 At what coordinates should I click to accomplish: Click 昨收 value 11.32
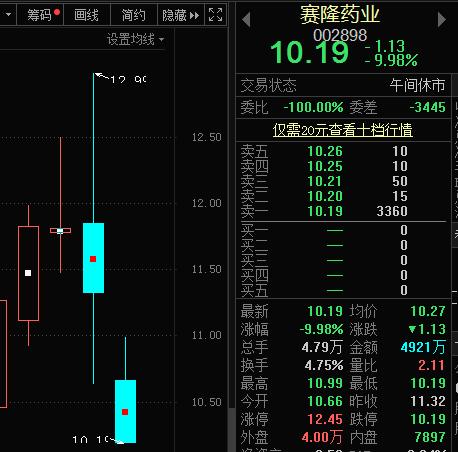(428, 401)
